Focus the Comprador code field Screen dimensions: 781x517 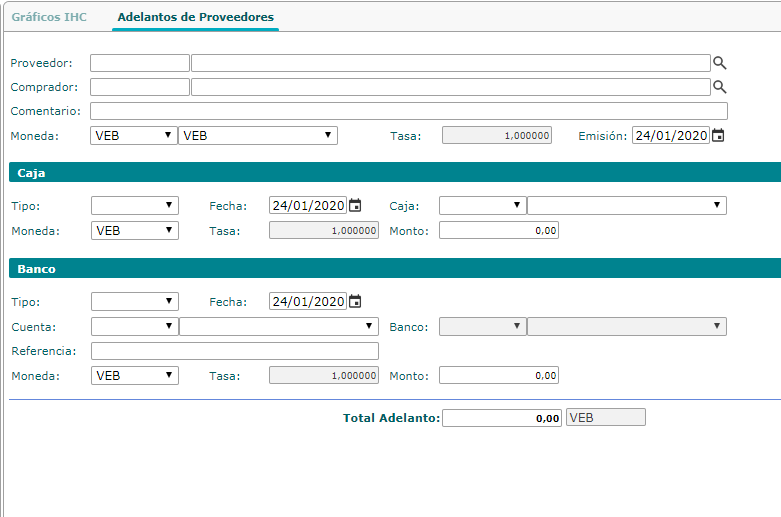(140, 87)
